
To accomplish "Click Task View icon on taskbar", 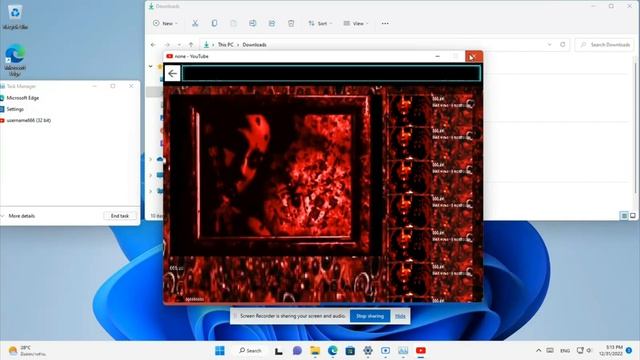I will coord(279,351).
